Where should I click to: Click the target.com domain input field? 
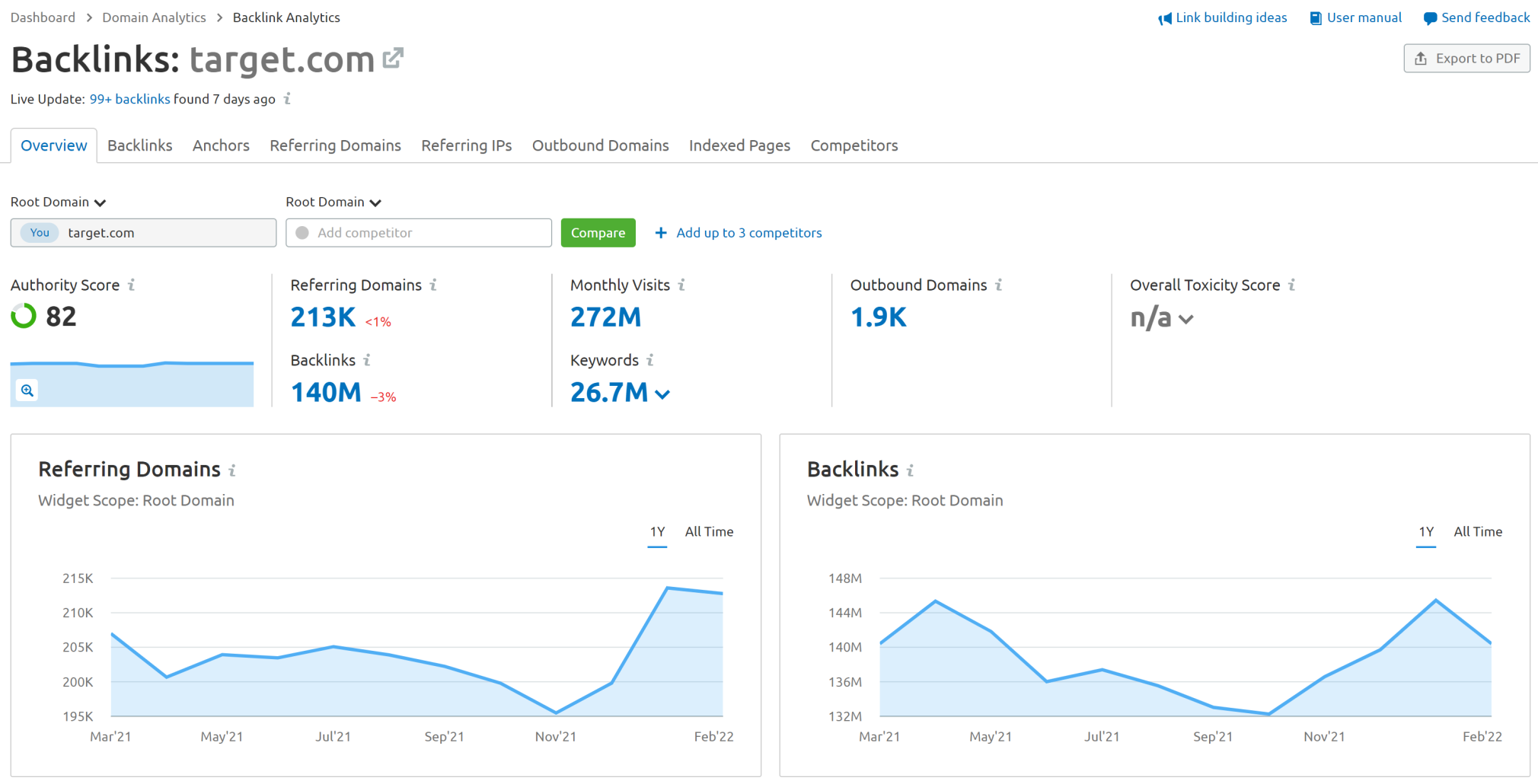click(143, 233)
